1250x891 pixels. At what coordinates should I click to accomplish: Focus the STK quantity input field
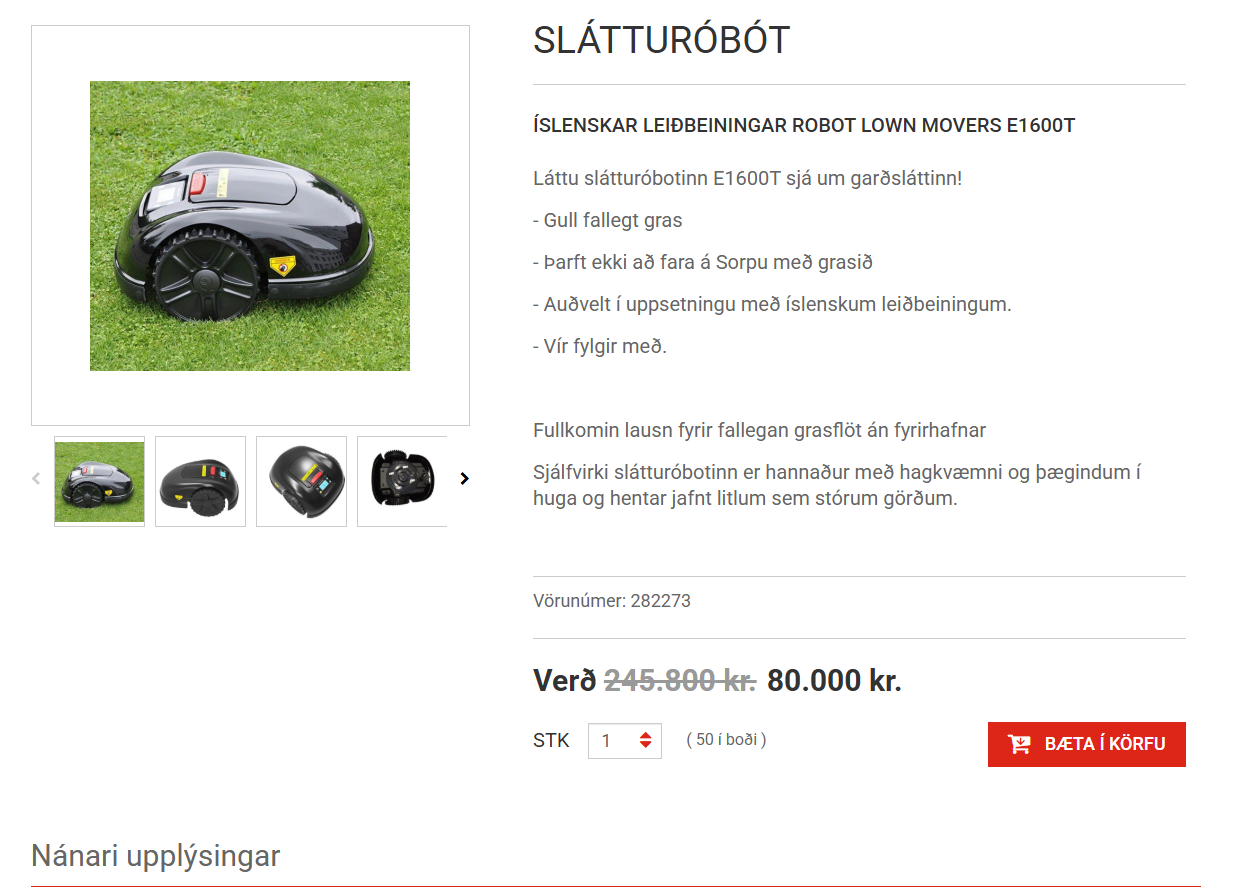[x=624, y=741]
